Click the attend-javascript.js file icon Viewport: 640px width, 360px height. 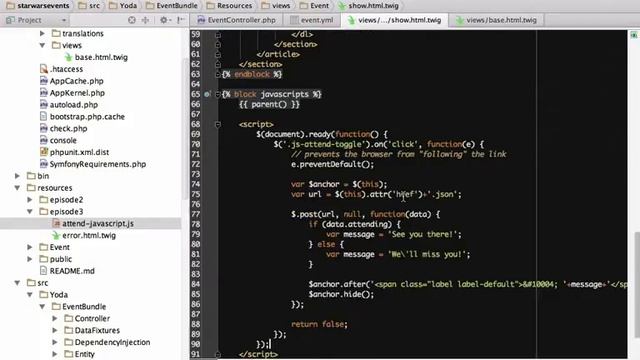[56, 223]
